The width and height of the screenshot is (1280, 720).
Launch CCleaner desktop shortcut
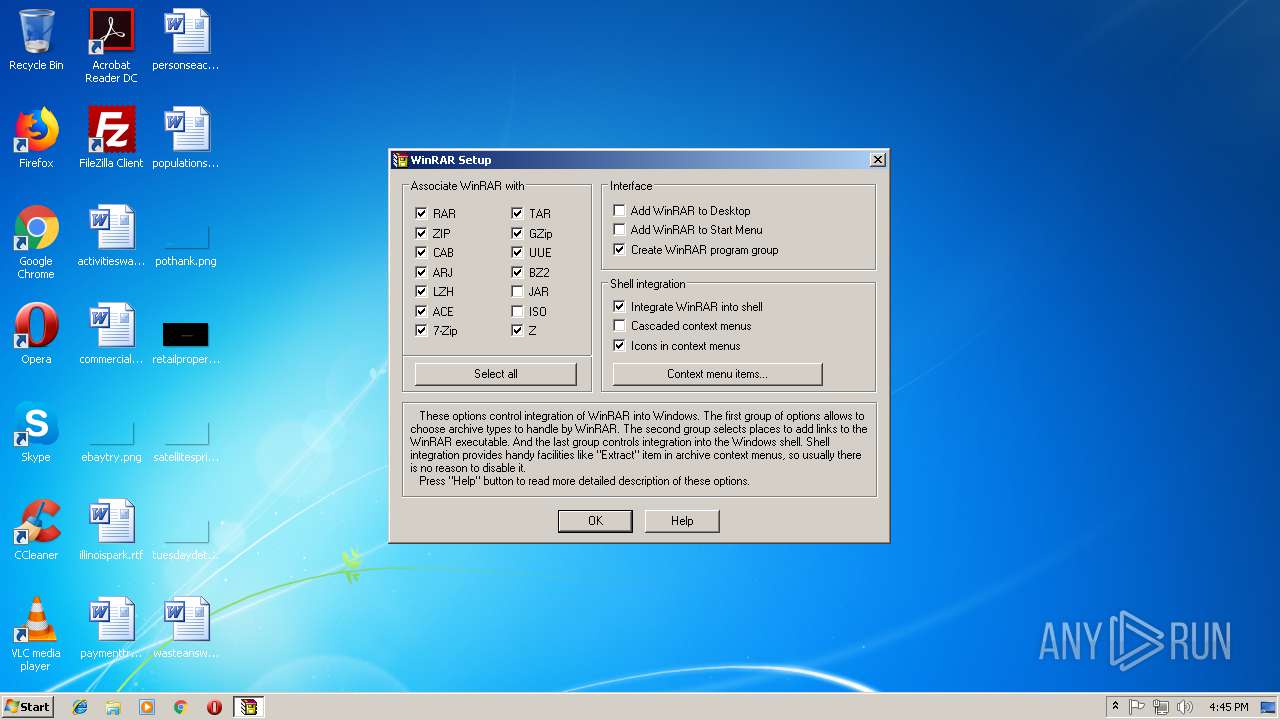coord(36,530)
